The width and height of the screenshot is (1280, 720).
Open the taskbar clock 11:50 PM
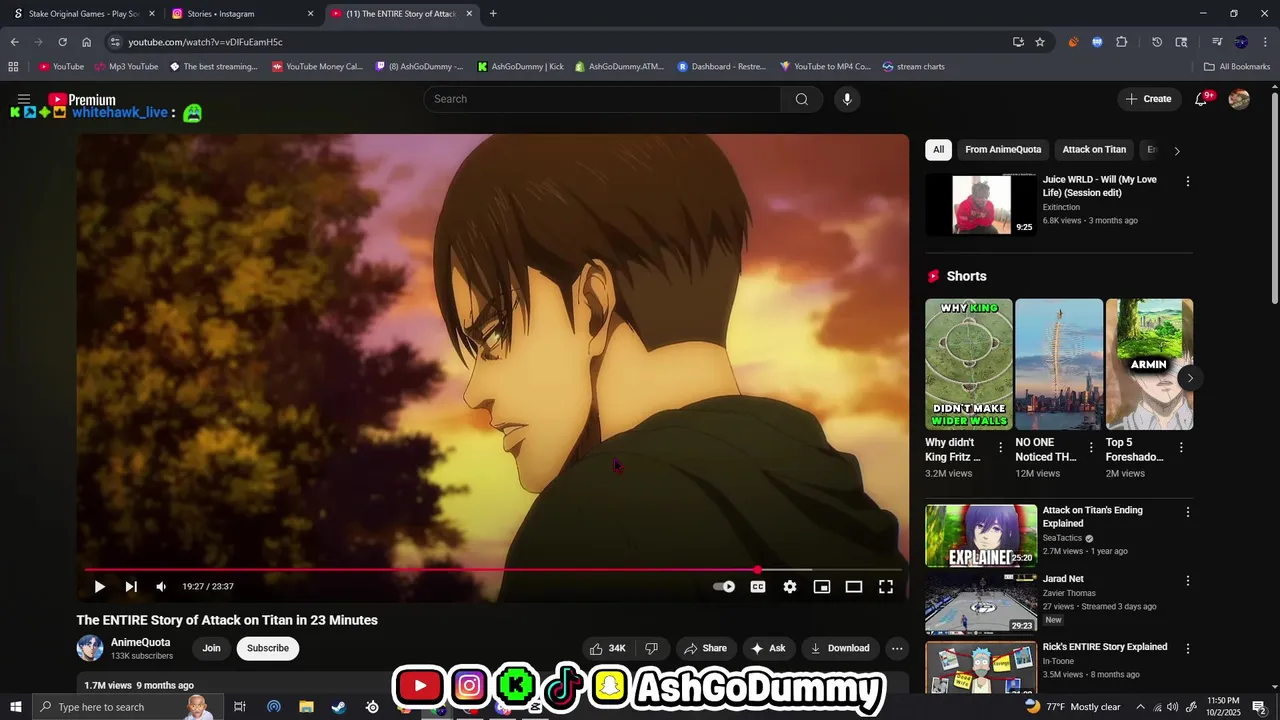[x=1223, y=707]
